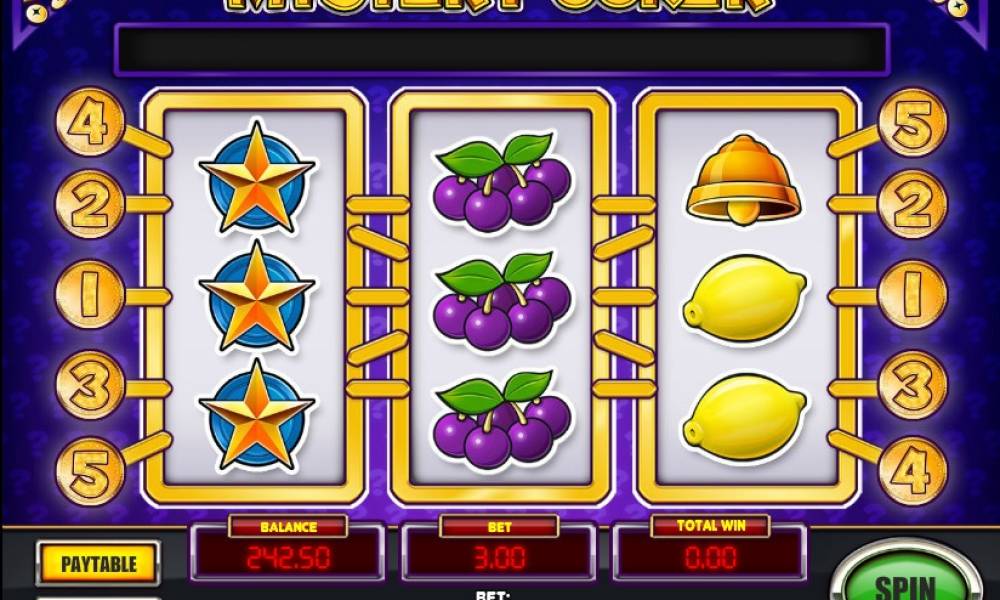Click the top star symbol on reel one
This screenshot has width=1000, height=600.
click(256, 179)
